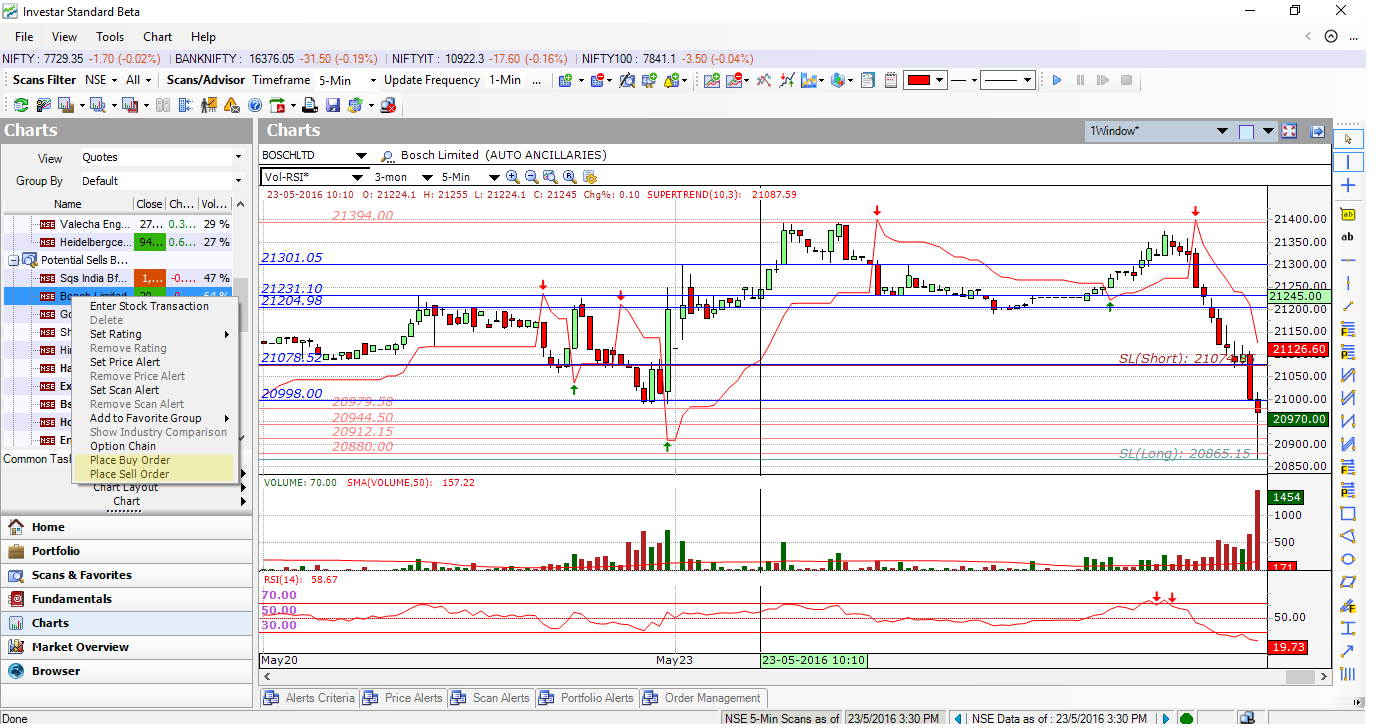This screenshot has height=728, width=1376.
Task: Open the Tools menu
Action: [110, 37]
